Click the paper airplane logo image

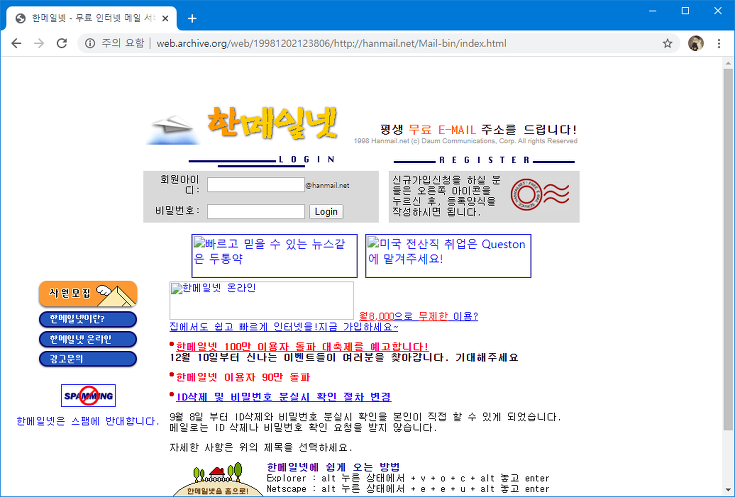click(x=172, y=129)
